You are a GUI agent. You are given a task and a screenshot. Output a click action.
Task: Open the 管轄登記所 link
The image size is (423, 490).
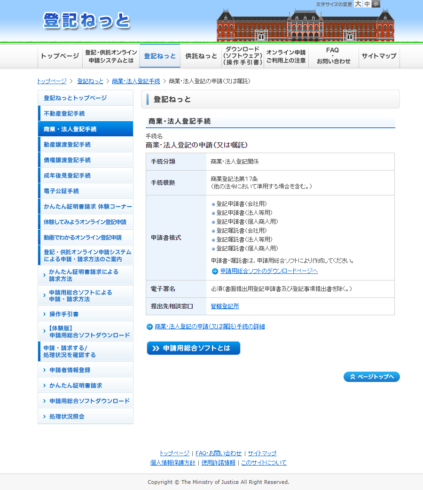[225, 306]
